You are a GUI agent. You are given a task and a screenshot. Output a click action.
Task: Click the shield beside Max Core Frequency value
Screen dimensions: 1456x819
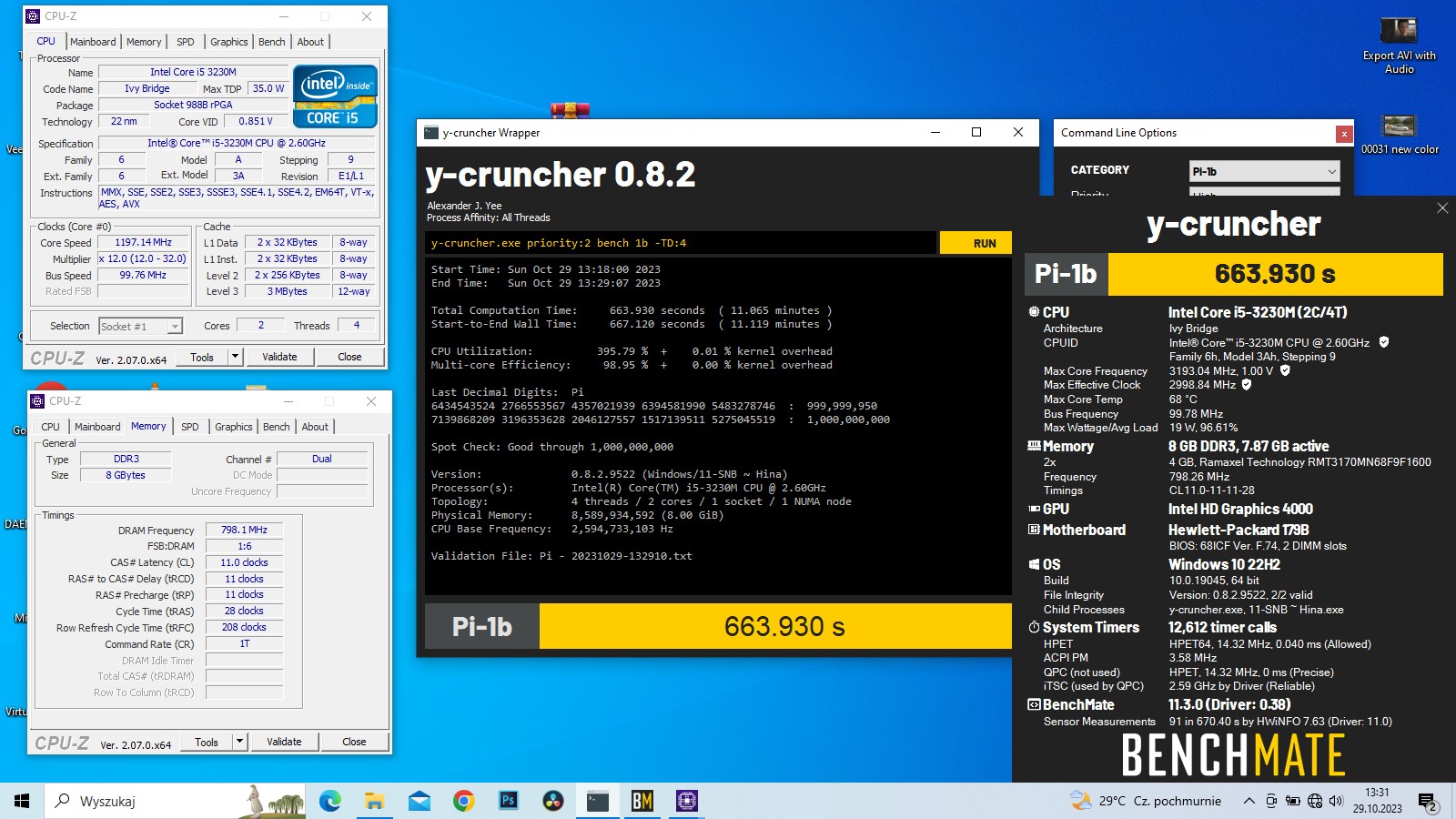click(x=1285, y=370)
